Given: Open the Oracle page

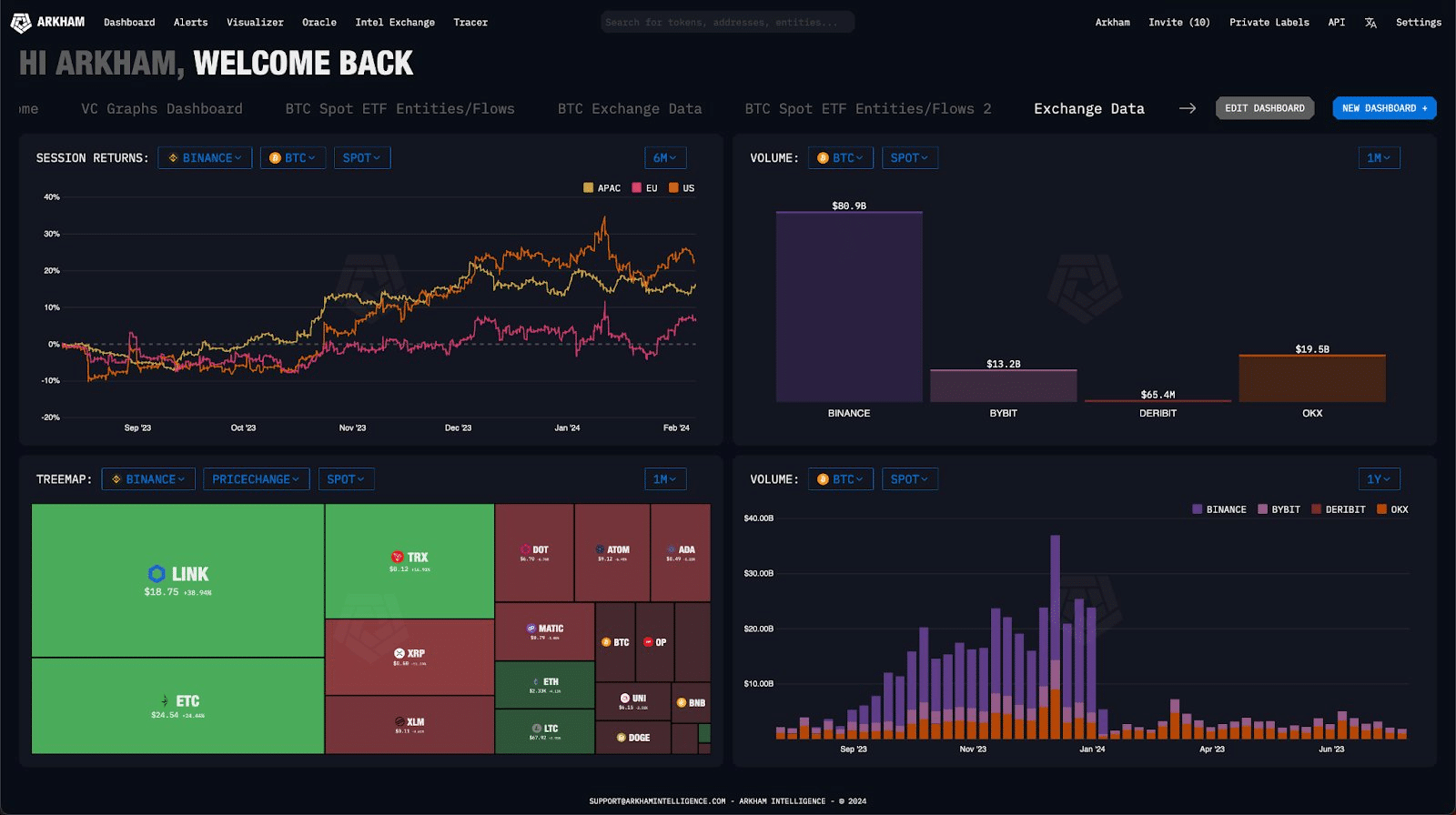Looking at the screenshot, I should (x=319, y=23).
